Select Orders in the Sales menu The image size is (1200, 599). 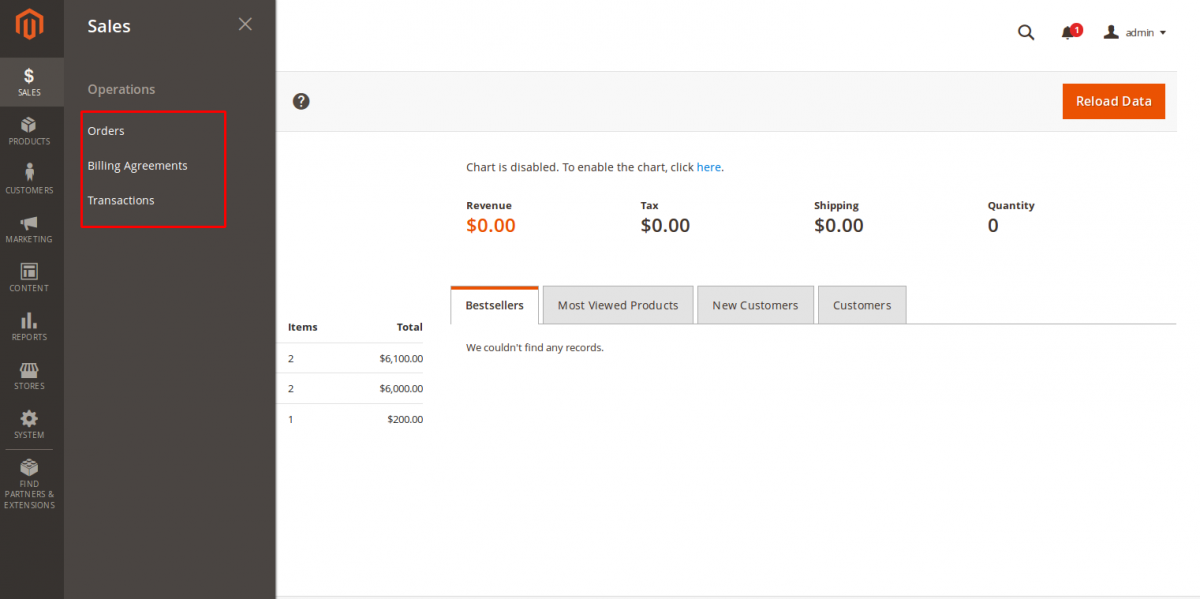[106, 131]
